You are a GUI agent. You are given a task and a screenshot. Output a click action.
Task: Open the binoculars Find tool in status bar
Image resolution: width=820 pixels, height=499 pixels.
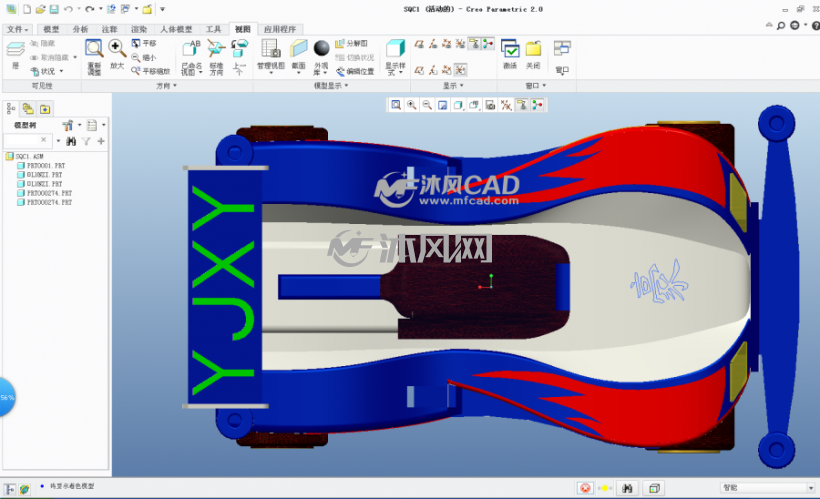click(627, 488)
